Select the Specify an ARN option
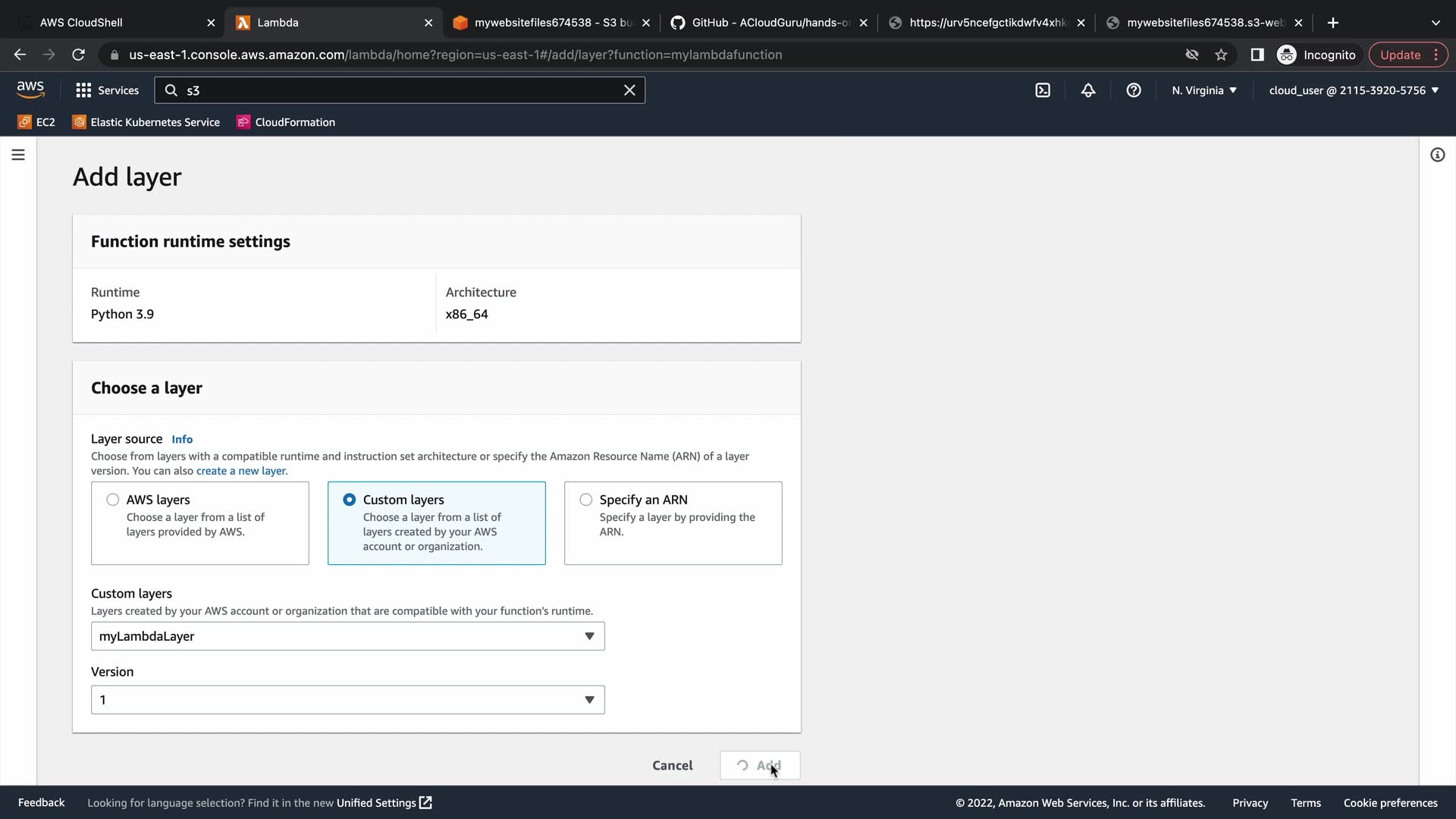 tap(586, 500)
